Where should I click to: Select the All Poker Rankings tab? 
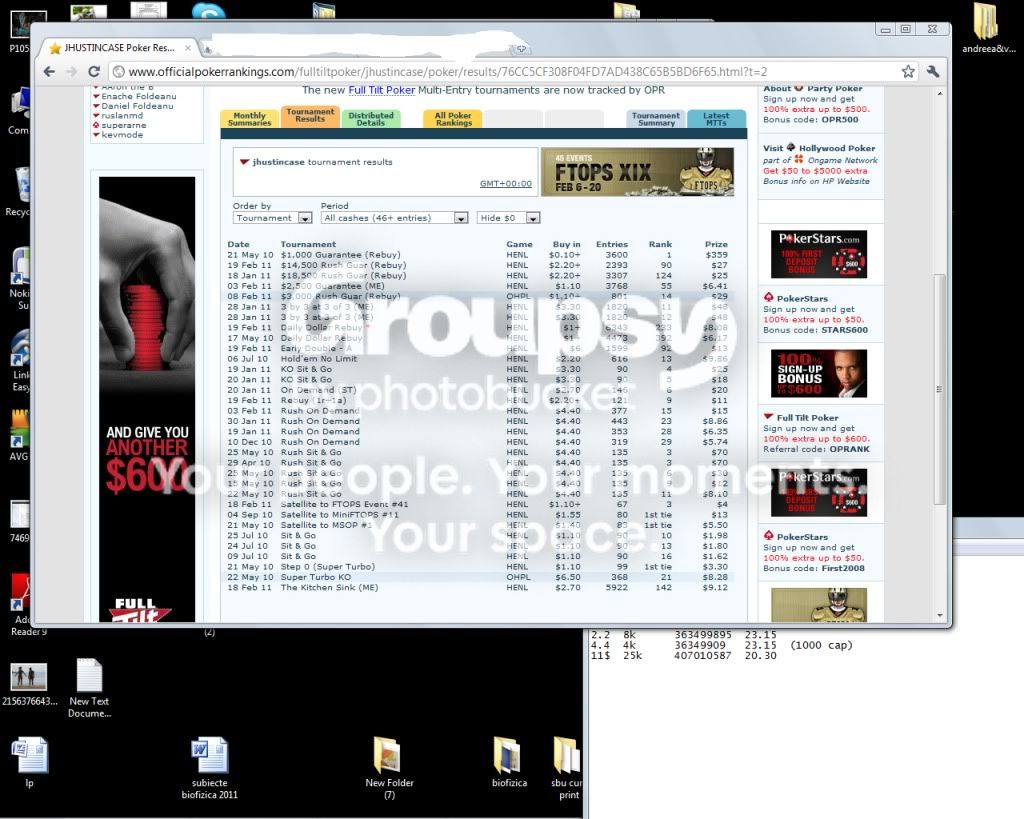[453, 119]
